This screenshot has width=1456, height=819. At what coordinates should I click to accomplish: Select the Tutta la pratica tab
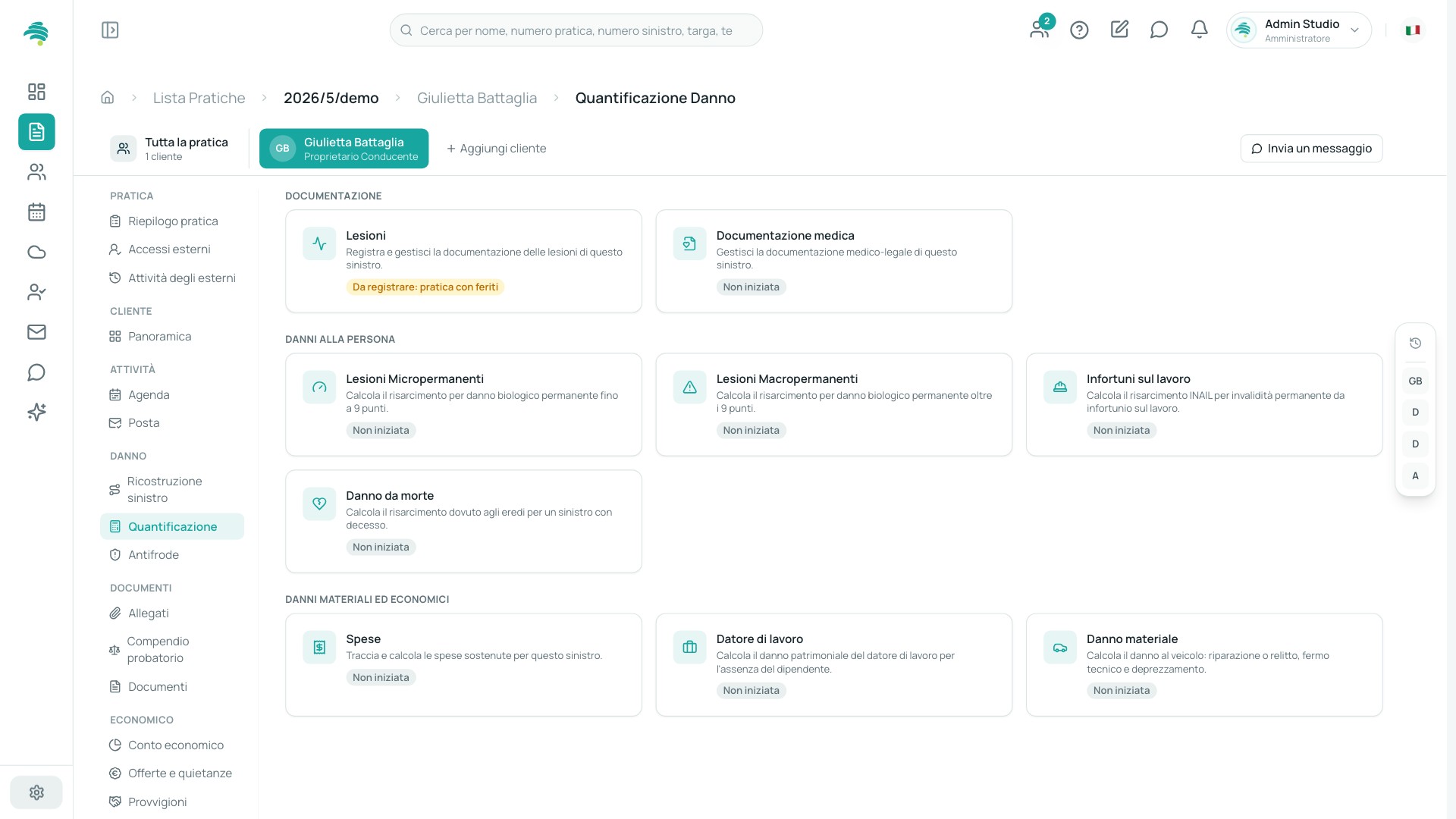tap(170, 149)
